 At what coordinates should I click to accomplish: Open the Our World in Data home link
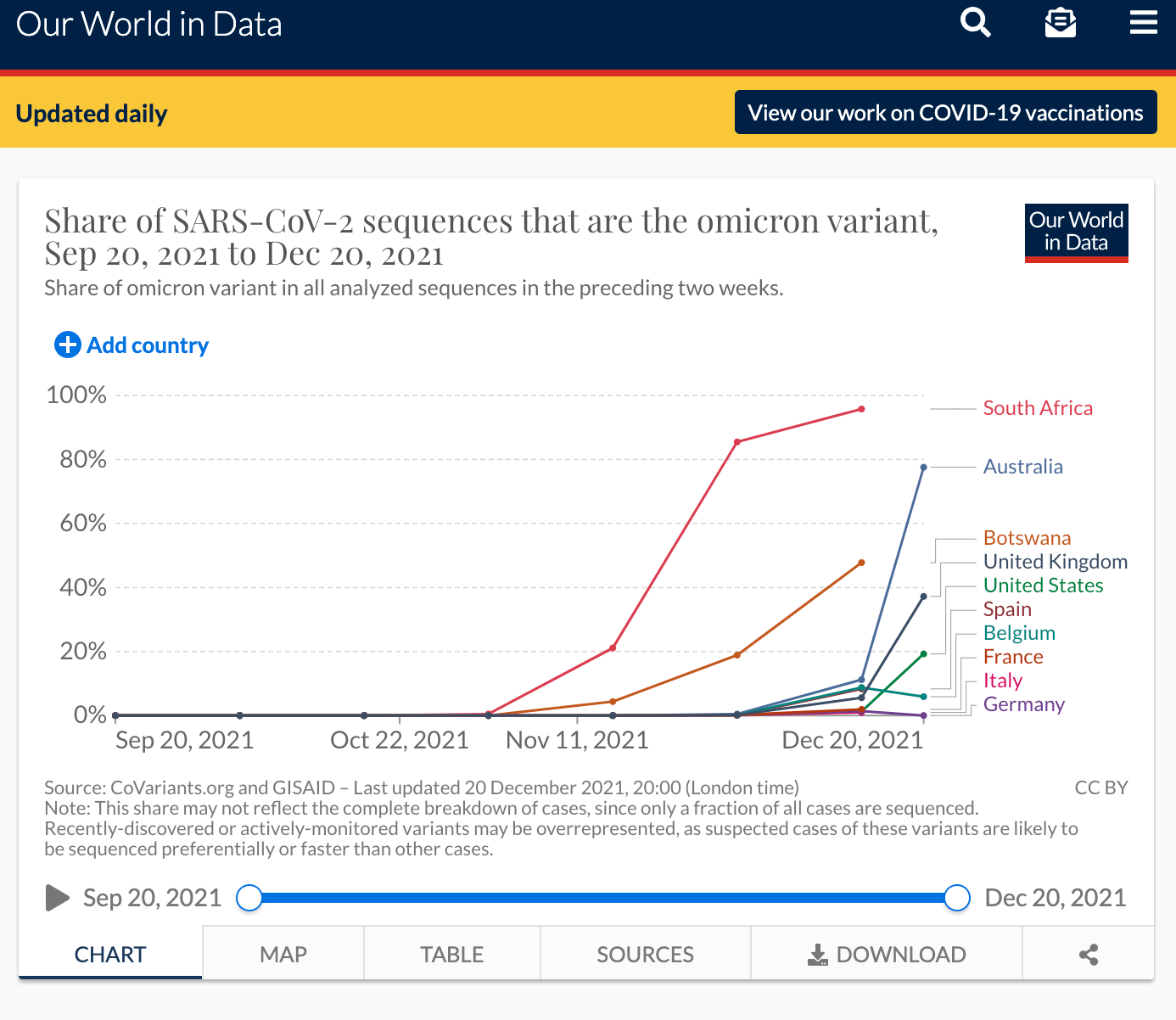[149, 24]
